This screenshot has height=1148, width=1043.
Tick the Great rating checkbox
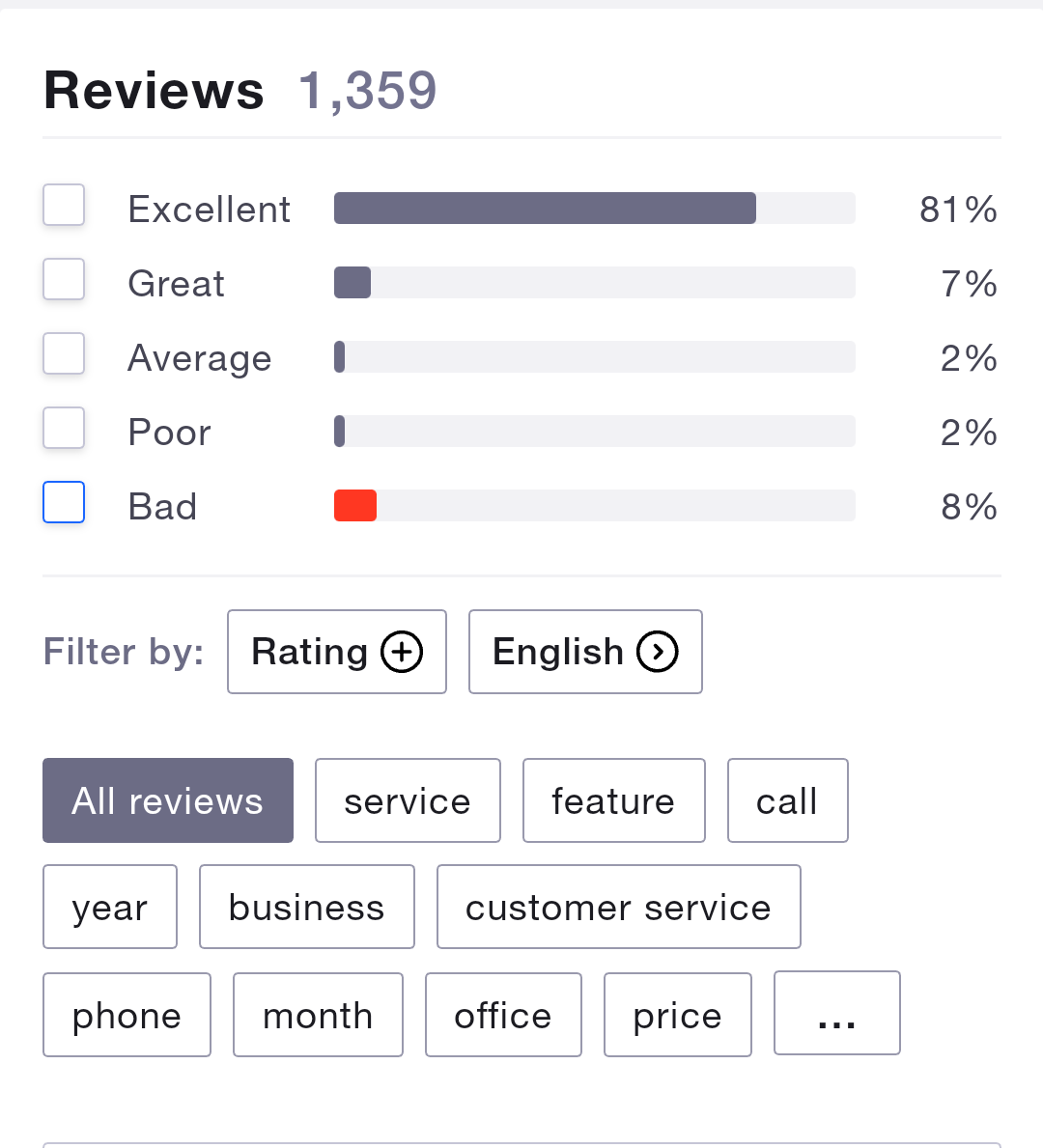[x=64, y=280]
